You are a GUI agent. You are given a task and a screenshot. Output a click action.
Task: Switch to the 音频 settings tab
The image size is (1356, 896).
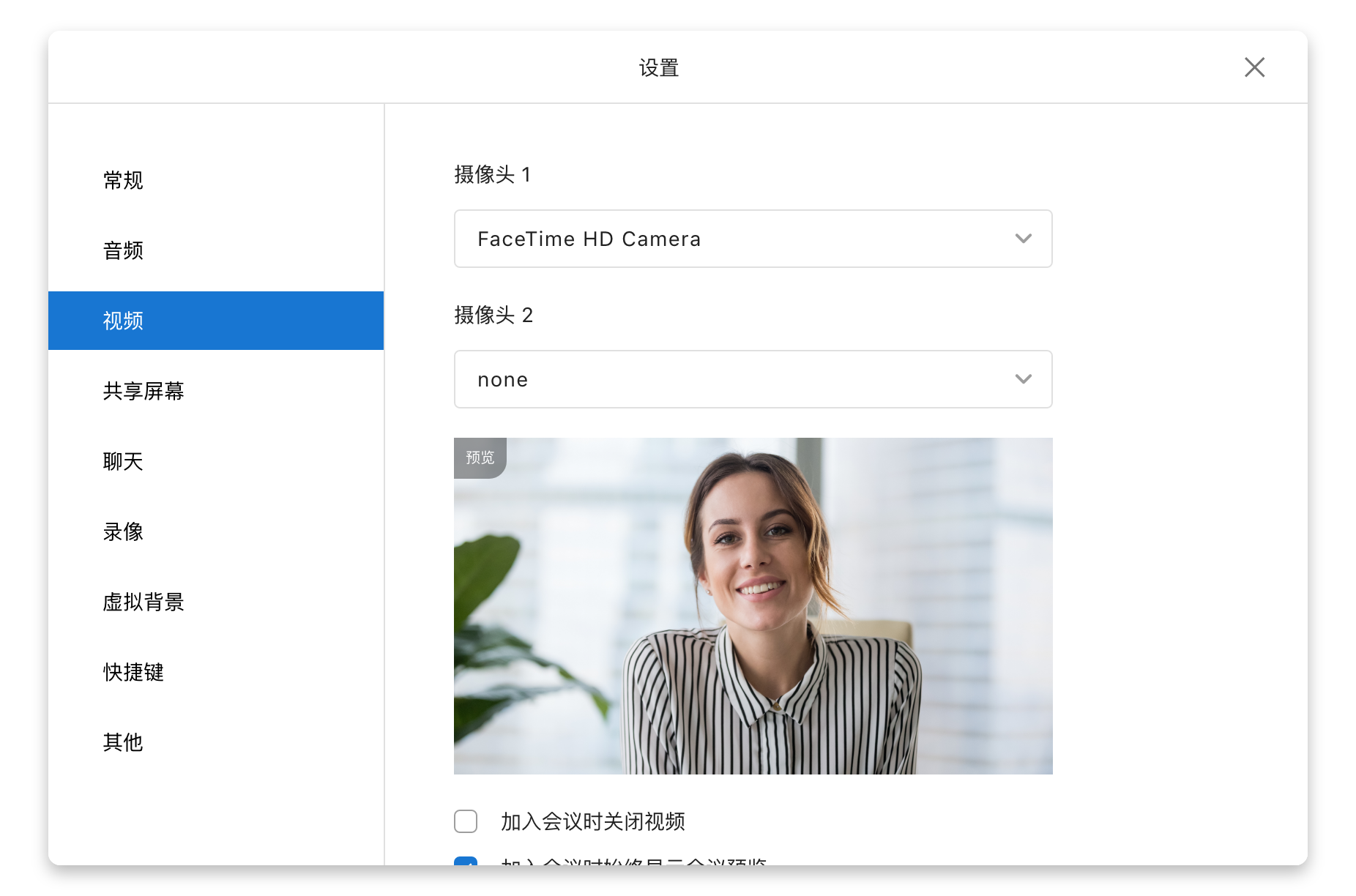(123, 250)
